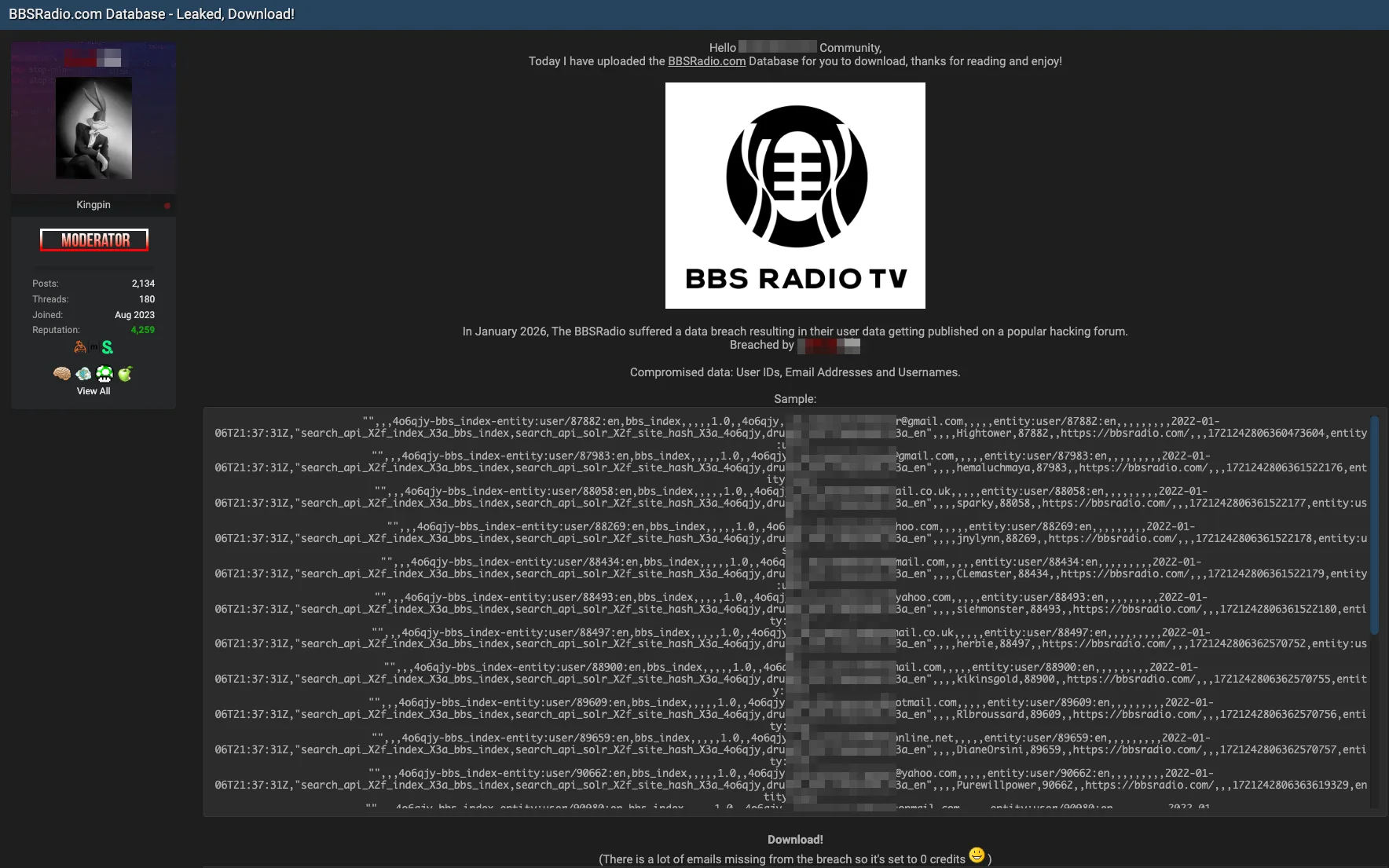This screenshot has height=868, width=1389.
Task: Click the Threads count 180
Action: click(148, 298)
